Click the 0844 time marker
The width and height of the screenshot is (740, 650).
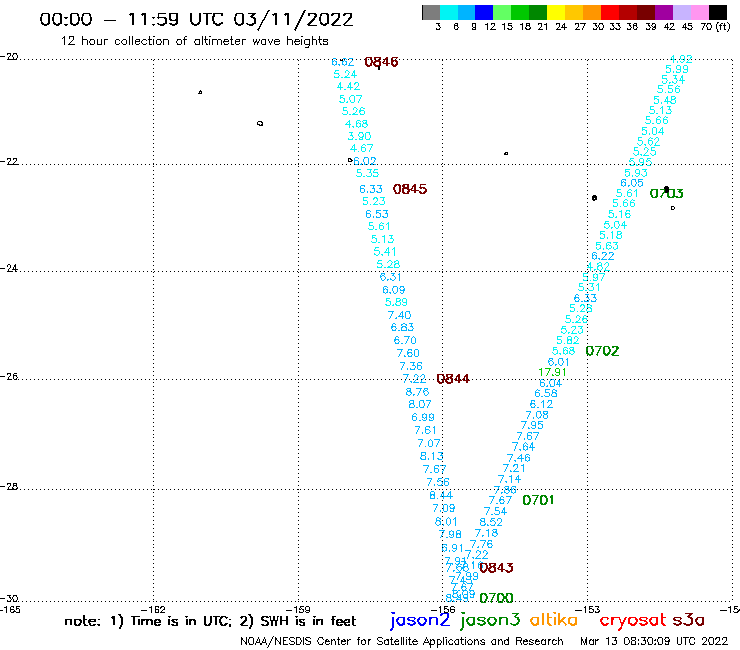pyautogui.click(x=453, y=379)
